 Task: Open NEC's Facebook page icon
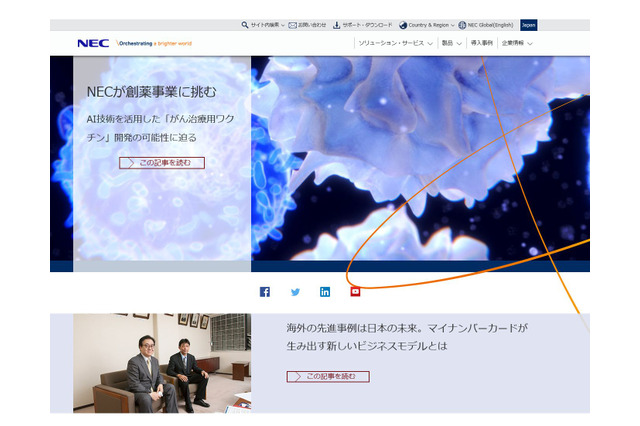(x=265, y=292)
